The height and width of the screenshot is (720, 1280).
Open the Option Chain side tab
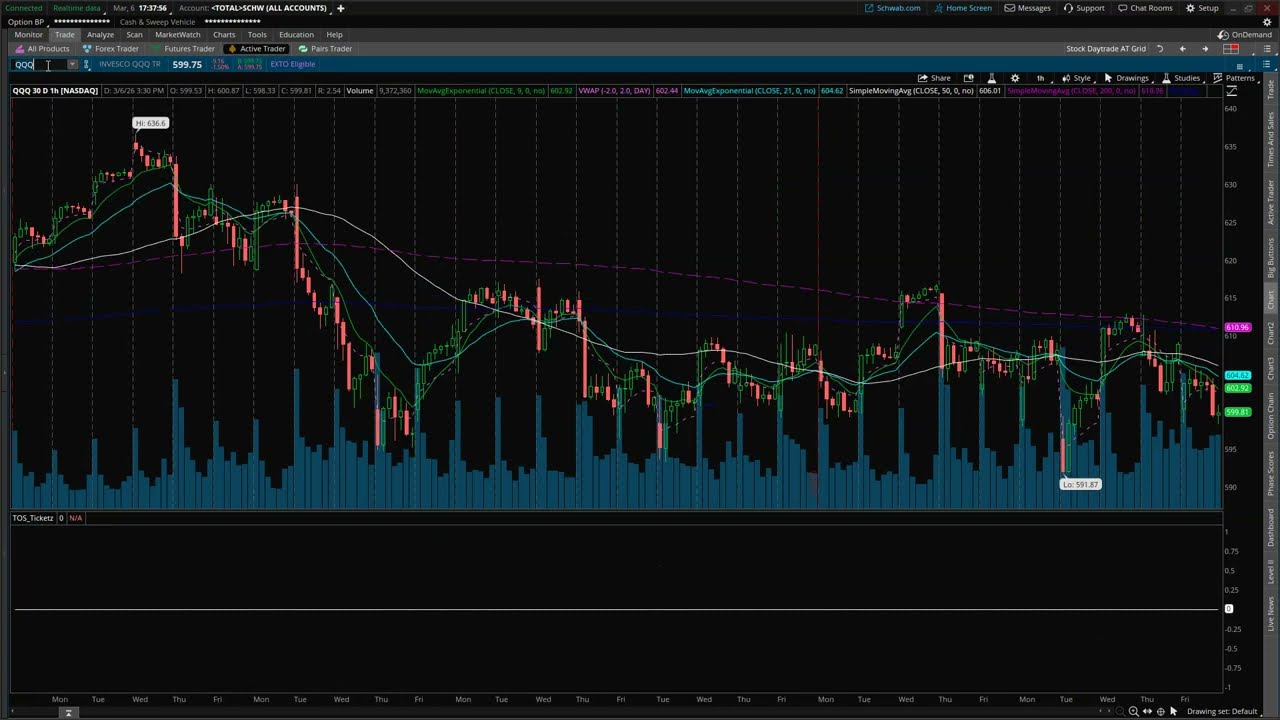(1271, 415)
